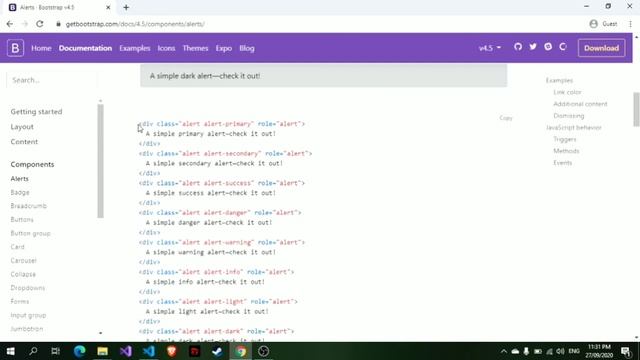640x360 pixels.
Task: Open Bootstrap GitHub icon link
Action: tap(518, 47)
